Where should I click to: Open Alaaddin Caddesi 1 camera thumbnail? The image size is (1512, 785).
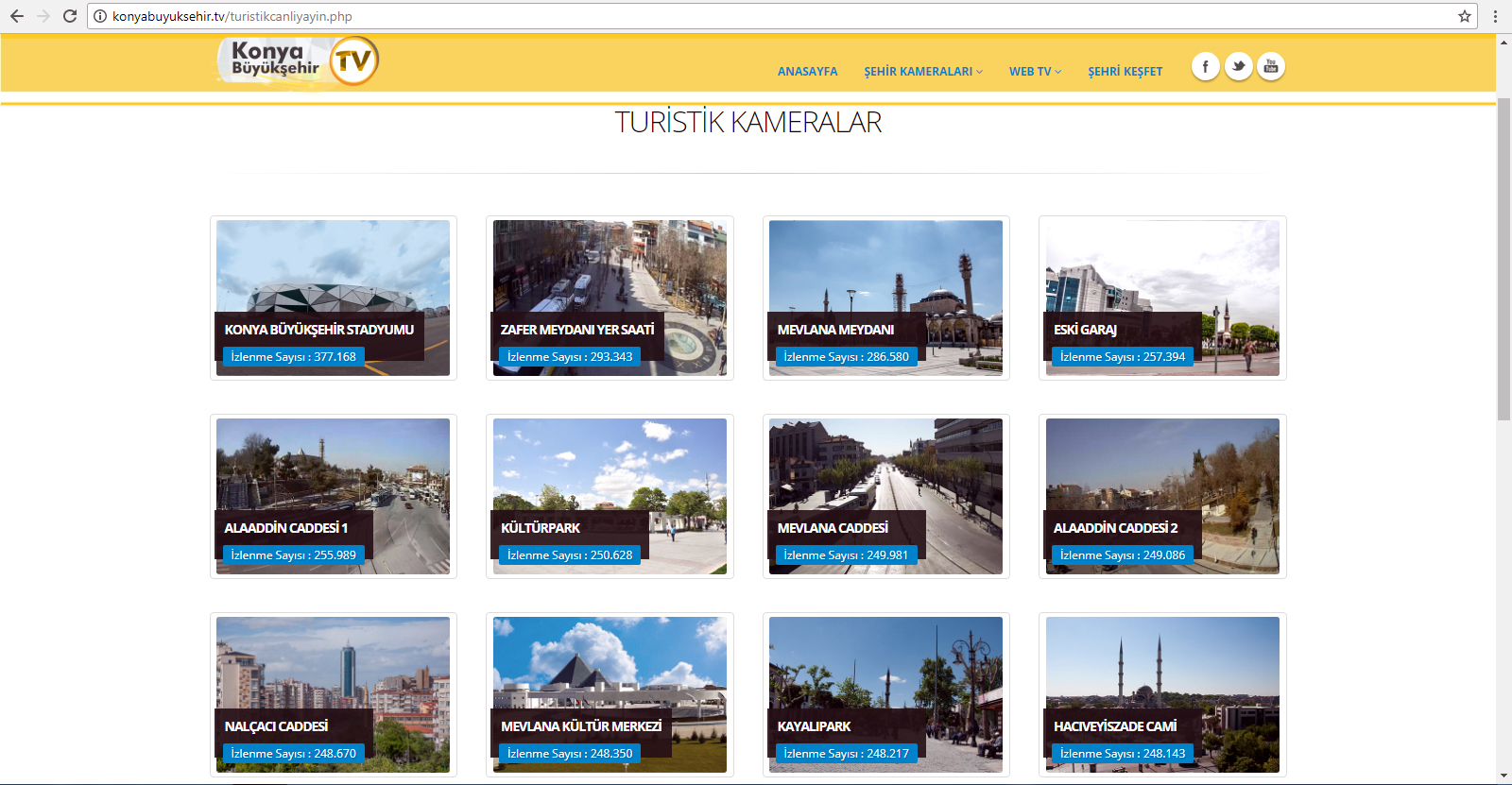coord(333,496)
